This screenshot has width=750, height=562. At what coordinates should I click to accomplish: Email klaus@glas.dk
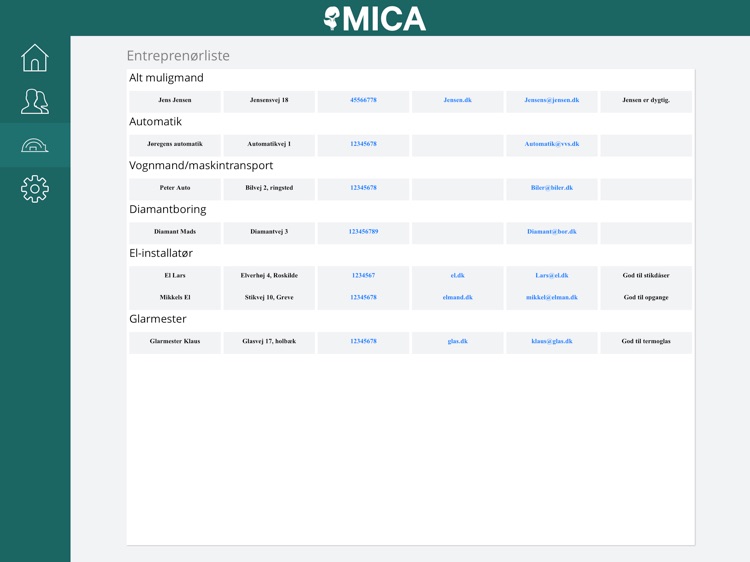pos(551,341)
